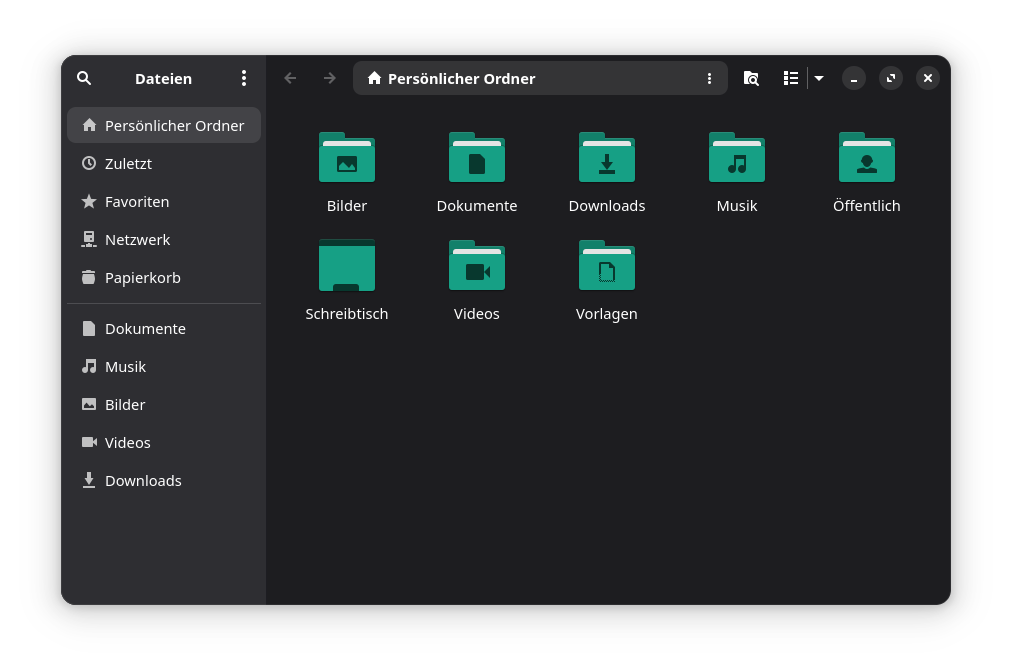Select Zuletzt in the sidebar
The width and height of the screenshot is (1012, 672).
(128, 164)
